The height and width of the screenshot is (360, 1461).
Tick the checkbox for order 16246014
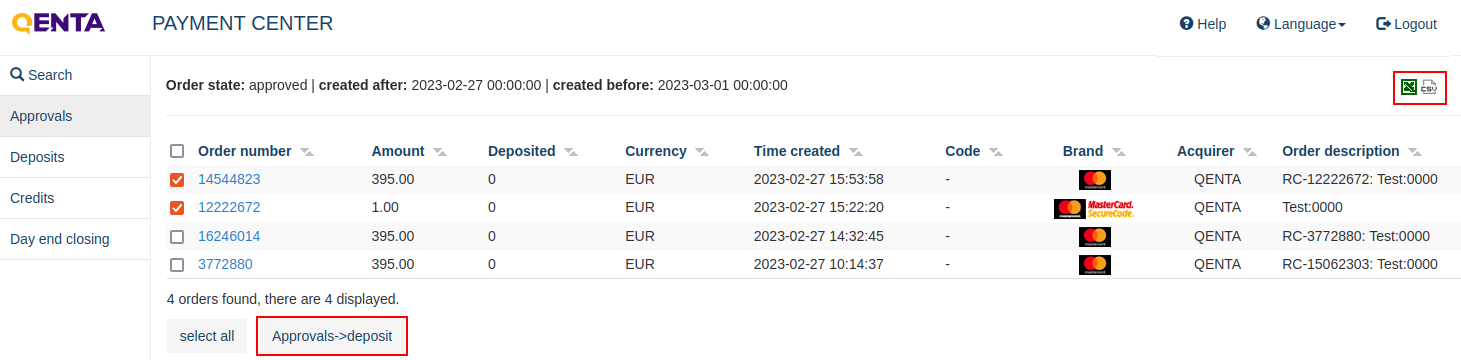177,237
